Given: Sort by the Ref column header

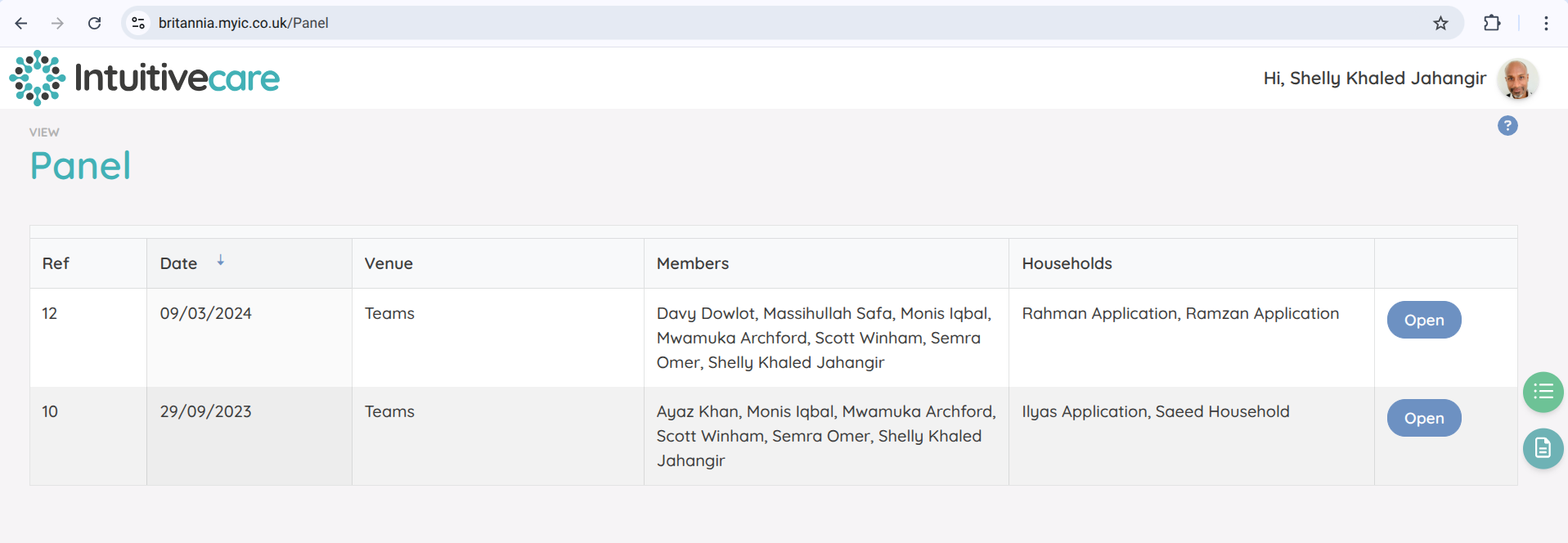Looking at the screenshot, I should (x=56, y=263).
